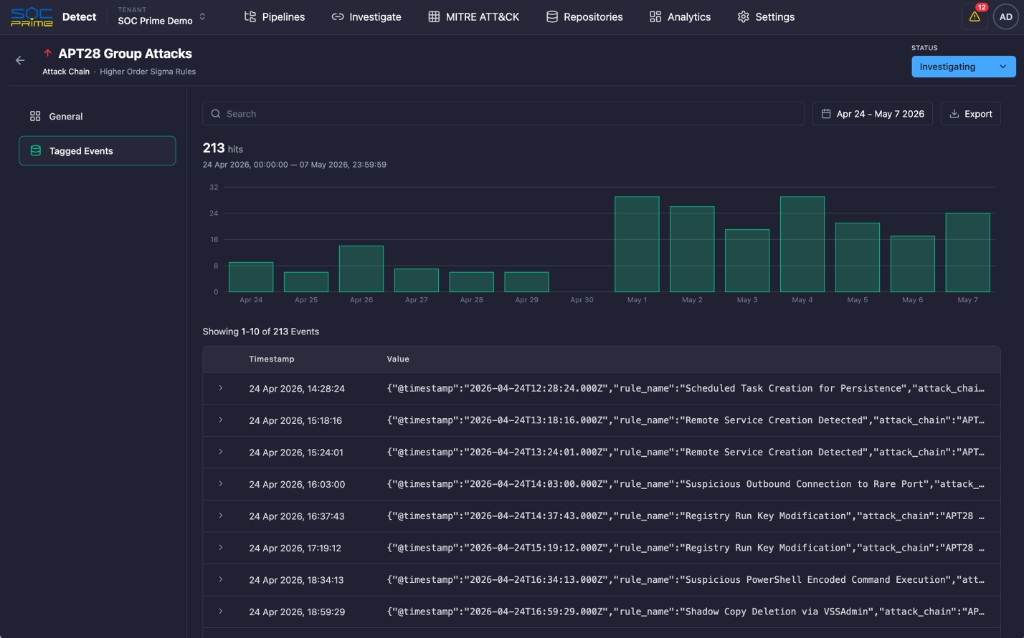This screenshot has height=638, width=1024.
Task: Expand the 18:34:13 PowerShell Encoded Command row
Action: (221, 579)
